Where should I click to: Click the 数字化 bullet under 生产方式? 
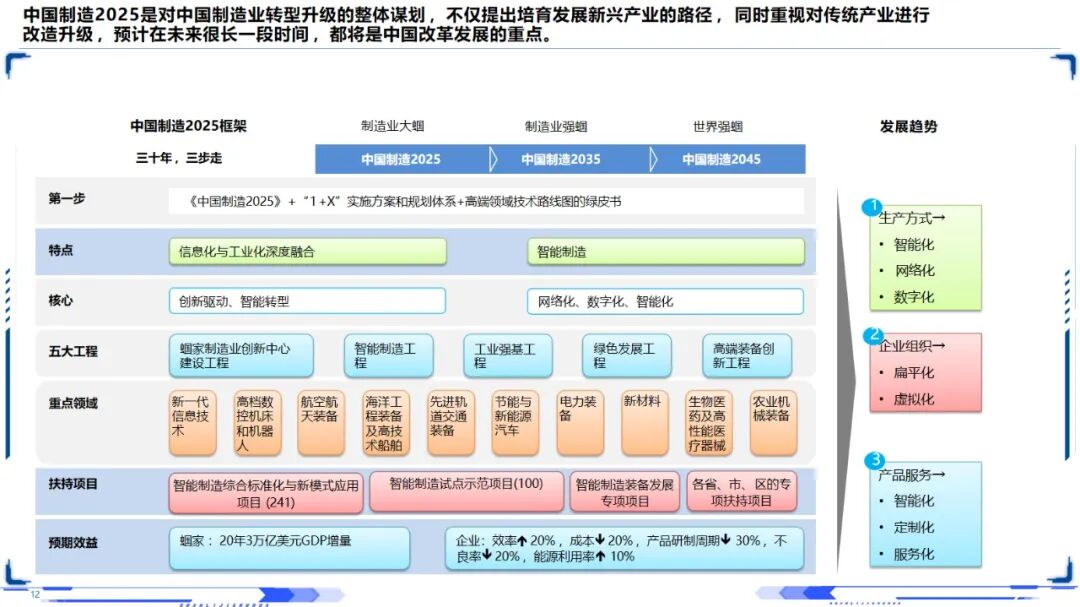point(914,298)
